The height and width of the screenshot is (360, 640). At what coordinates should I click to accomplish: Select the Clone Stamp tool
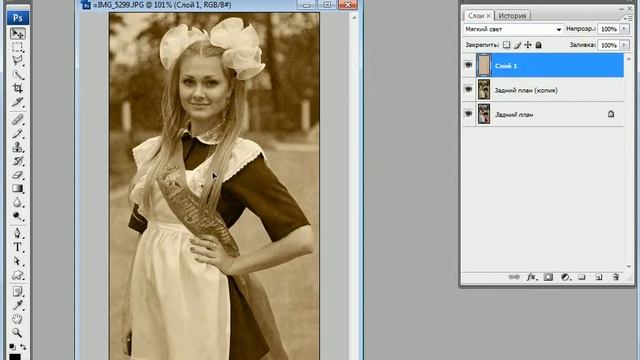[17, 147]
